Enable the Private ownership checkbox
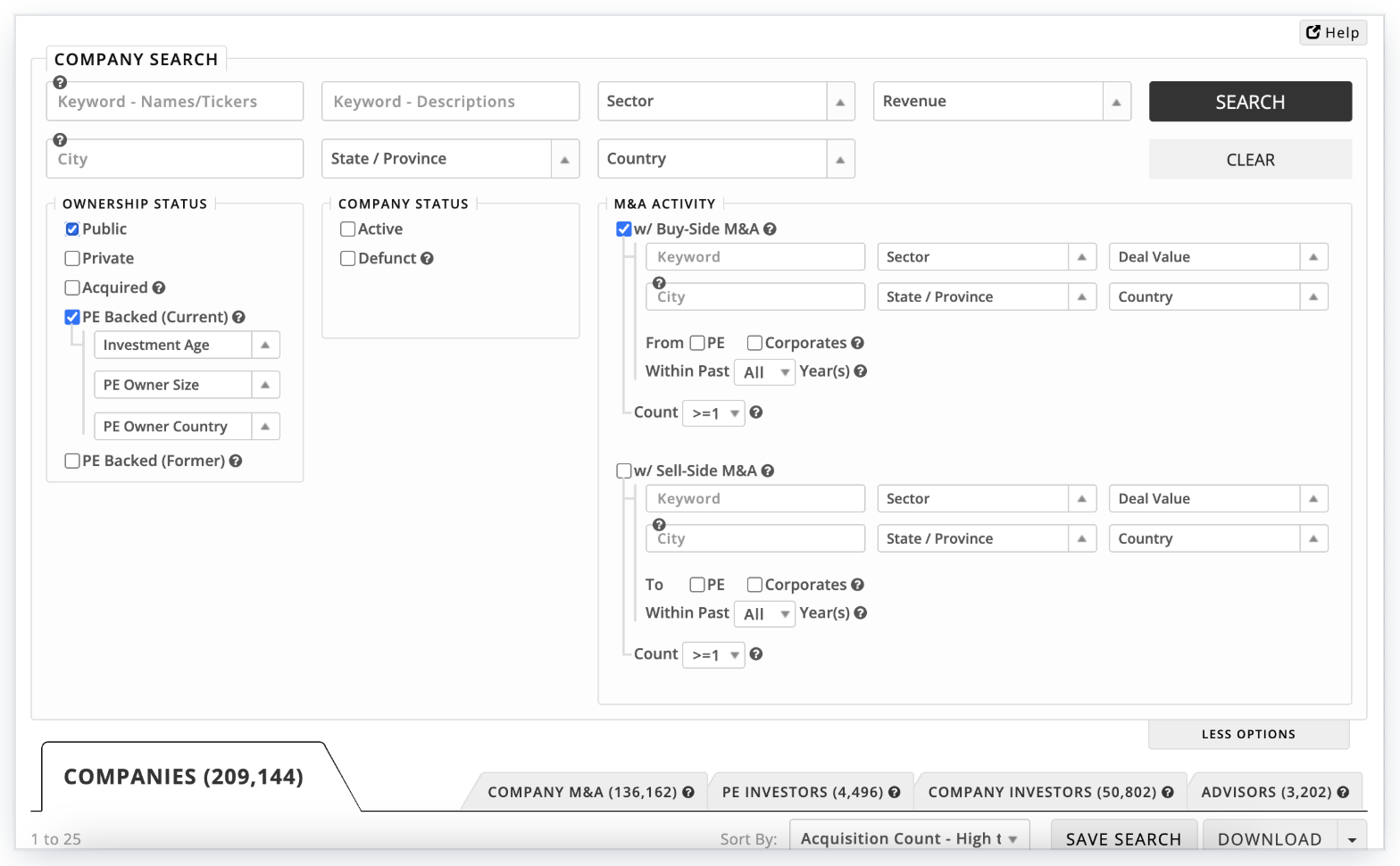This screenshot has width=1400, height=866. coord(72,258)
